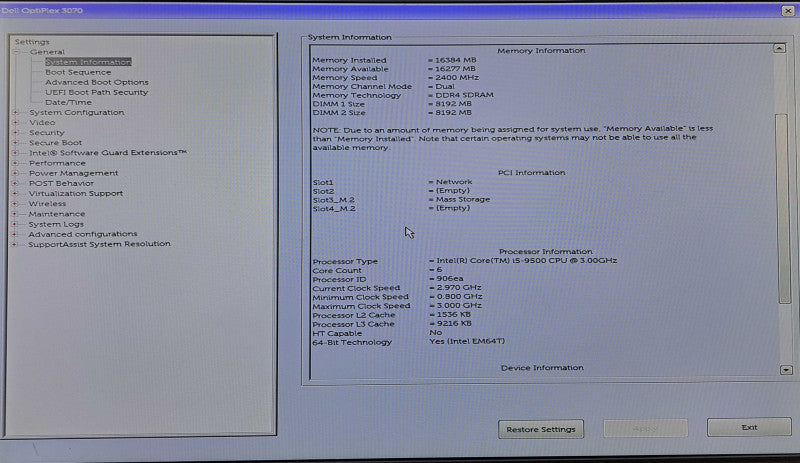Expand the System Logs node
This screenshot has height=463, width=800.
click(15, 224)
